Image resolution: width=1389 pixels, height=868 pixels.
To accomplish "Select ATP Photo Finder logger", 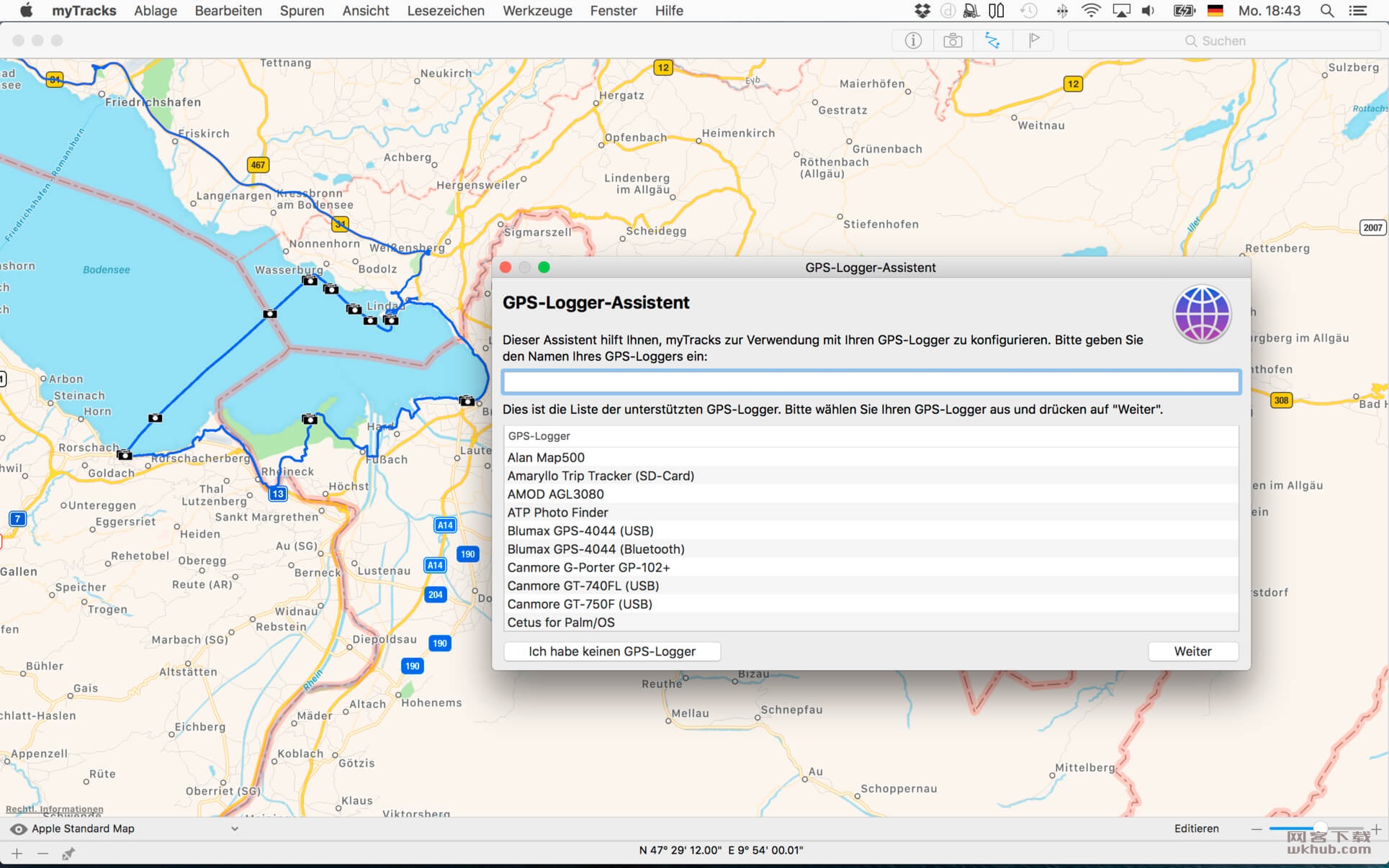I will (871, 512).
